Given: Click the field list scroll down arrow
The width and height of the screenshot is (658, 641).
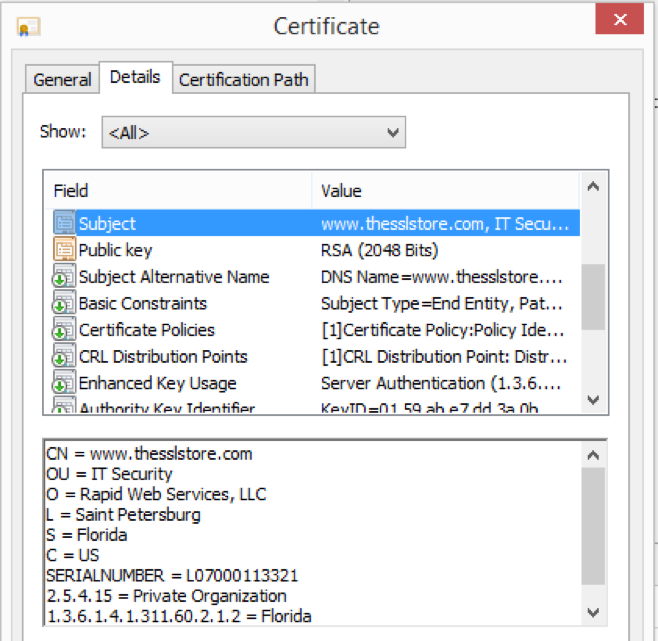Looking at the screenshot, I should (x=593, y=399).
